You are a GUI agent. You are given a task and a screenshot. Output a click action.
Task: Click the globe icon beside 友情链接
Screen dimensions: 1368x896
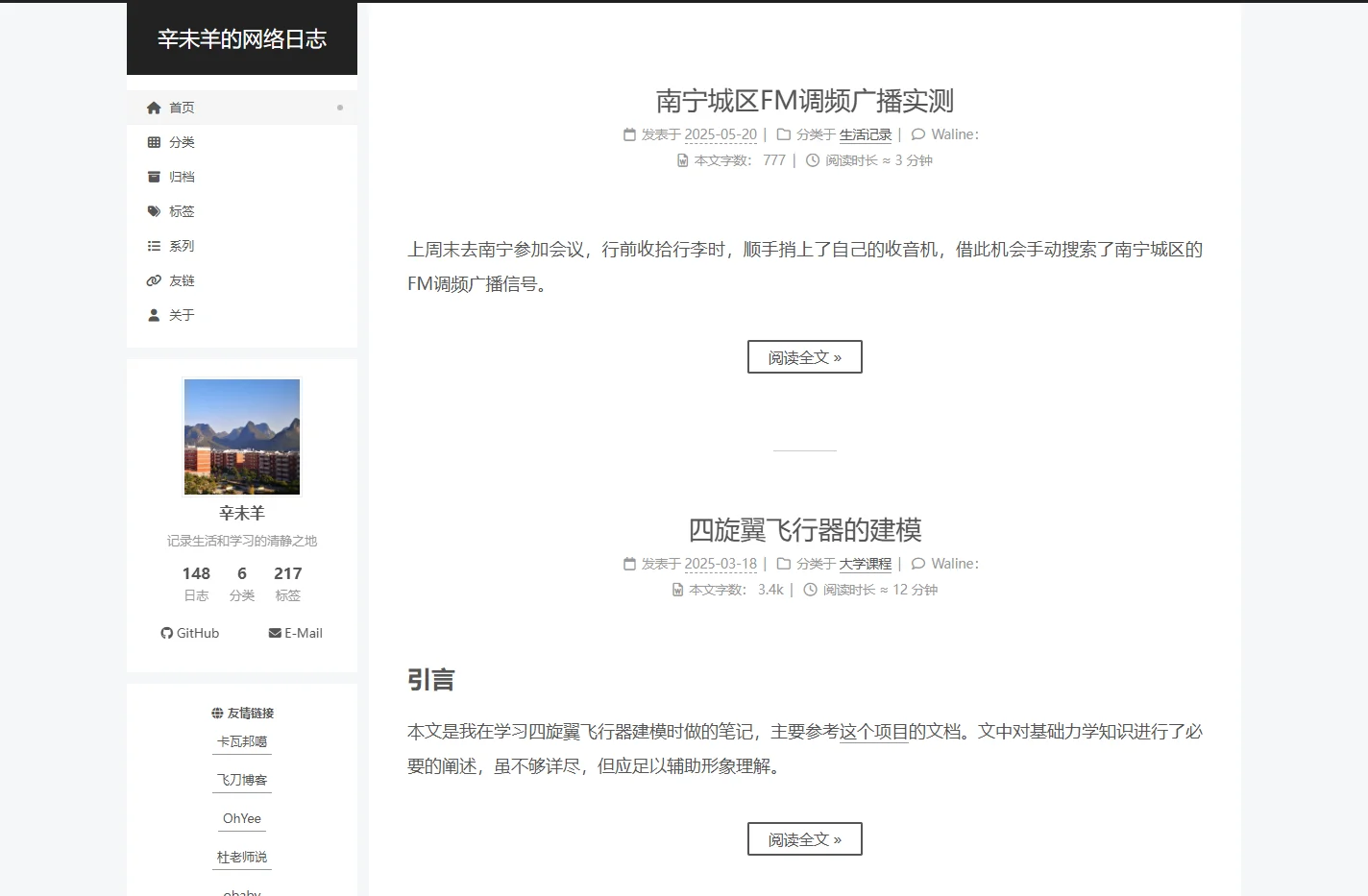click(217, 713)
